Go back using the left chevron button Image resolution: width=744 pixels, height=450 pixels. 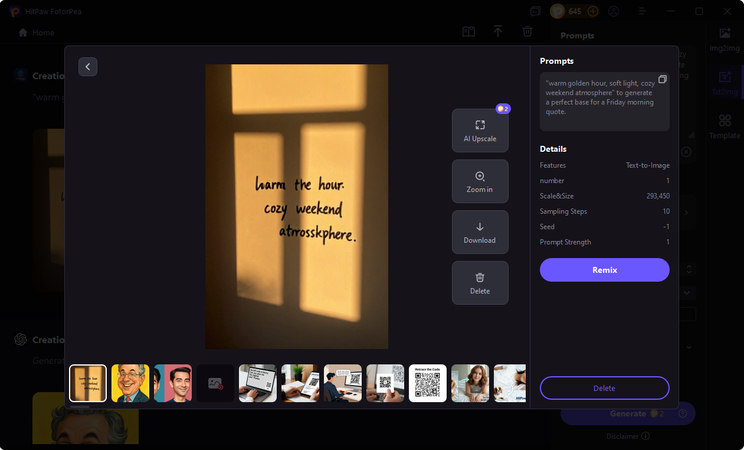point(88,67)
